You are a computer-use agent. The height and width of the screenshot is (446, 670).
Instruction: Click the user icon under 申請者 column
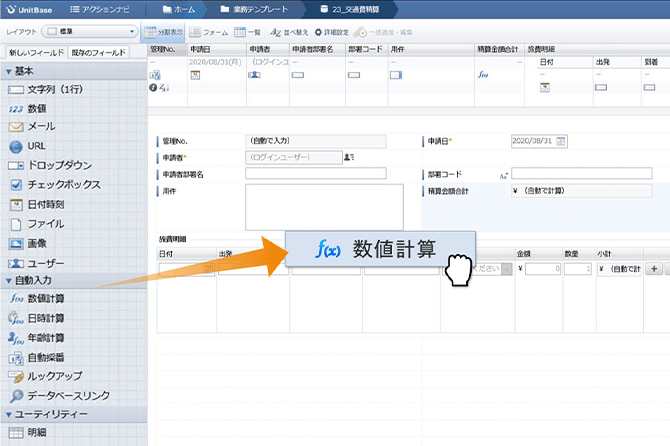click(x=254, y=75)
